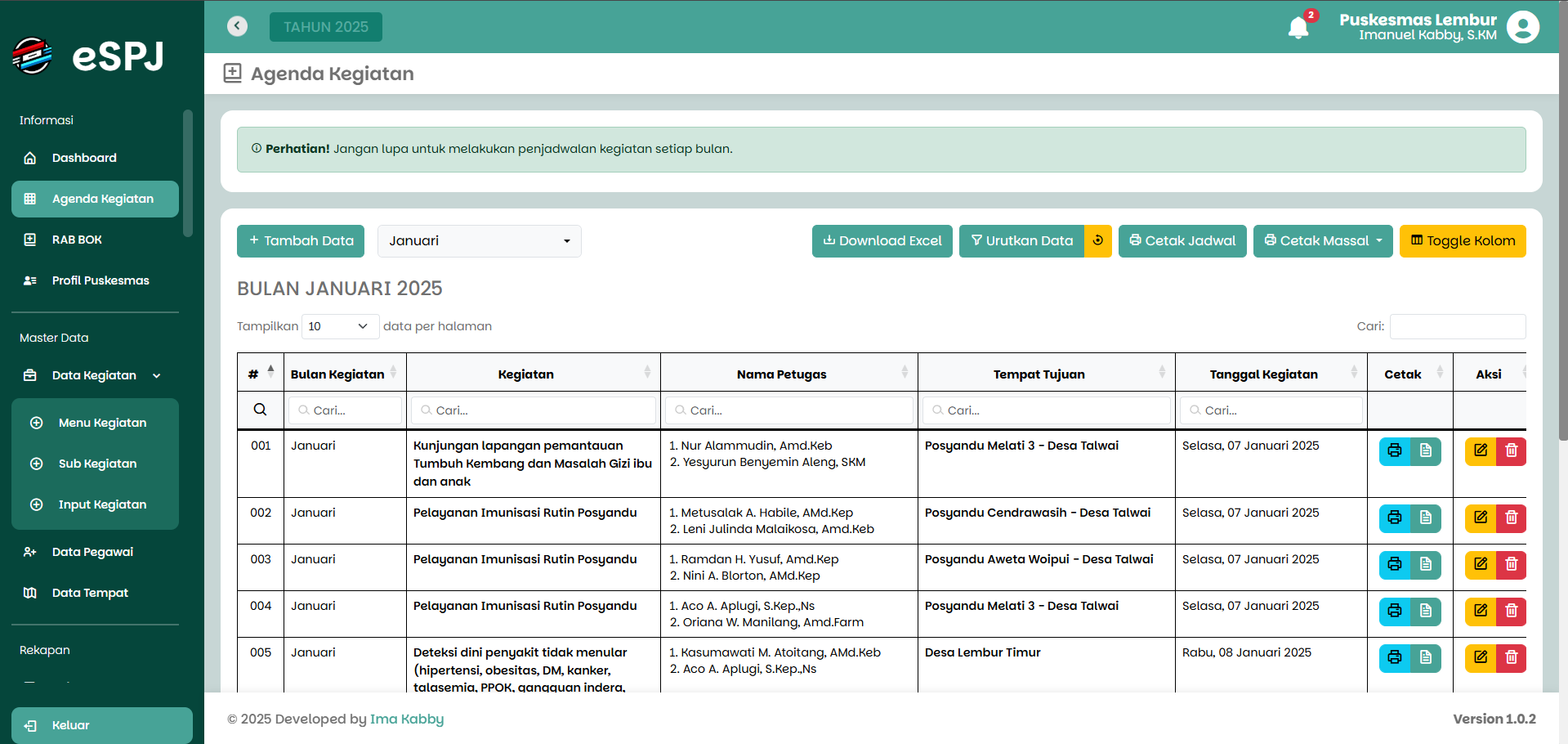Sort by Tanggal Kegiatan column
This screenshot has width=1568, height=744.
click(1271, 374)
